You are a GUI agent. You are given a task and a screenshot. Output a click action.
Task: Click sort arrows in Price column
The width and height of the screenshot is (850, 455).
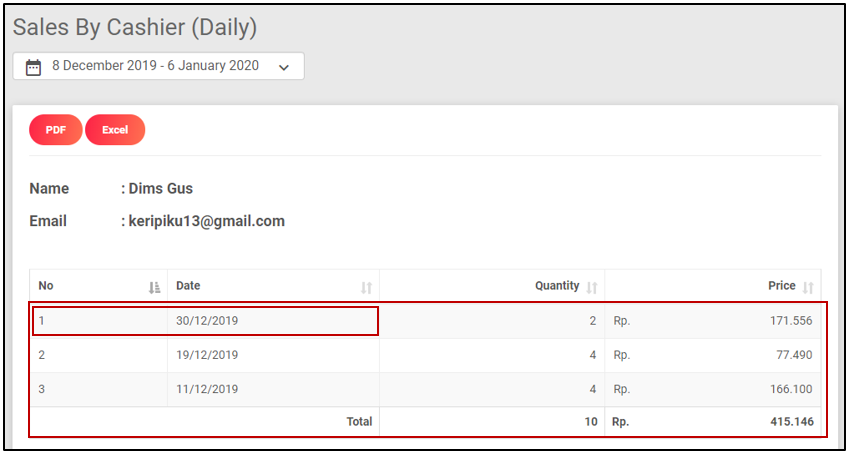tap(808, 287)
